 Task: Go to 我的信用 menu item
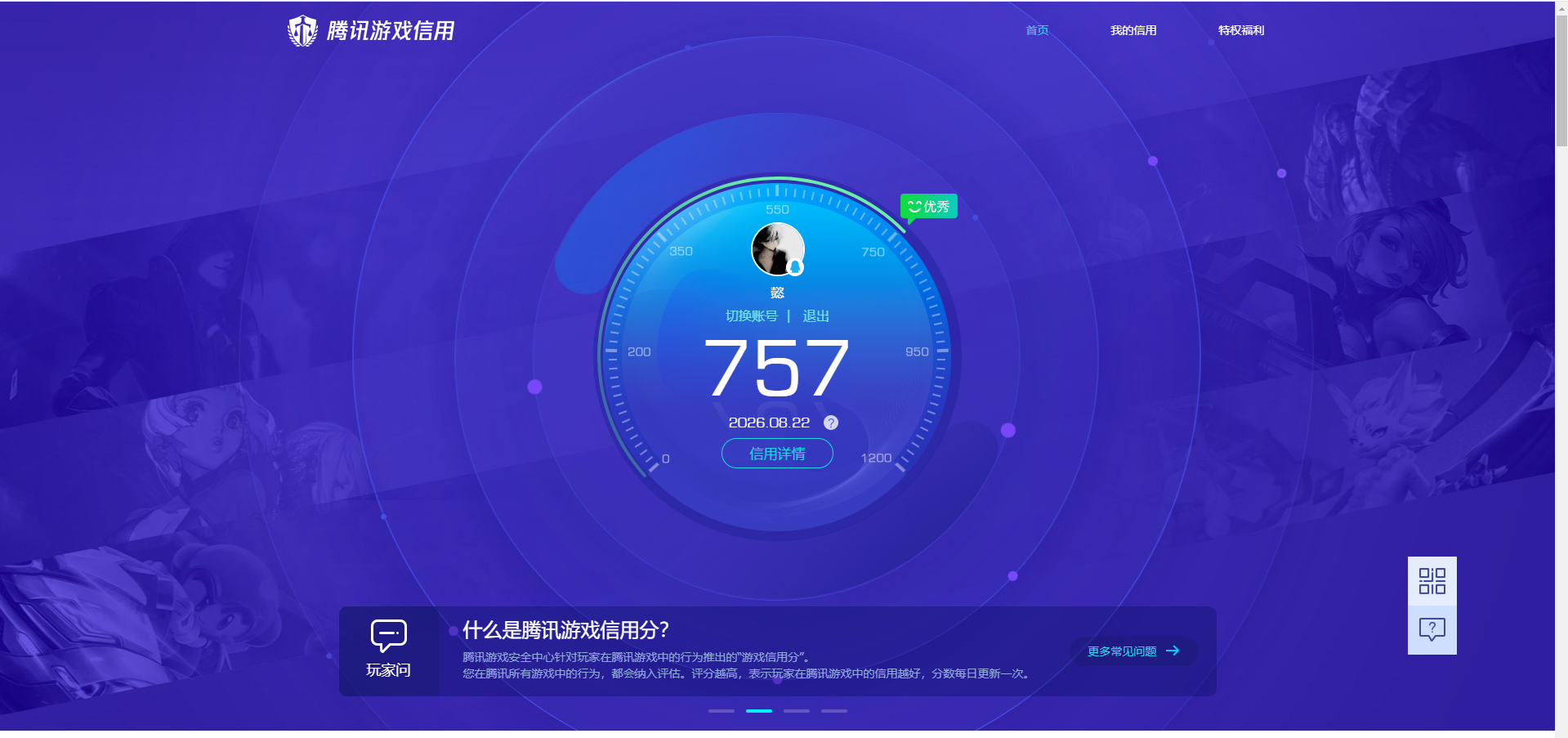[x=1133, y=30]
